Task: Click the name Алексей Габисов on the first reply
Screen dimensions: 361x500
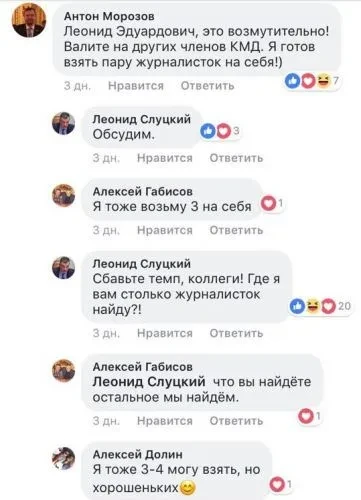Action: point(142,191)
